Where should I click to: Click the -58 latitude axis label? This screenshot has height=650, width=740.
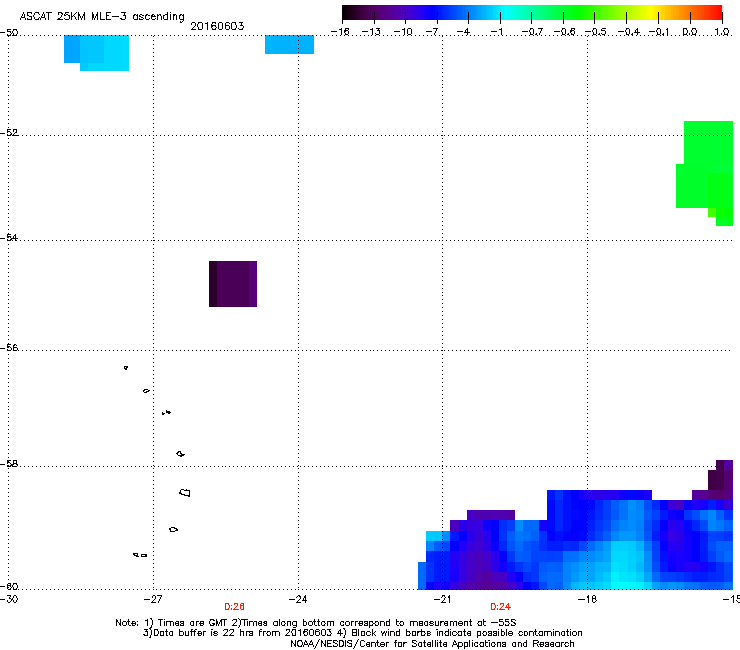point(9,464)
